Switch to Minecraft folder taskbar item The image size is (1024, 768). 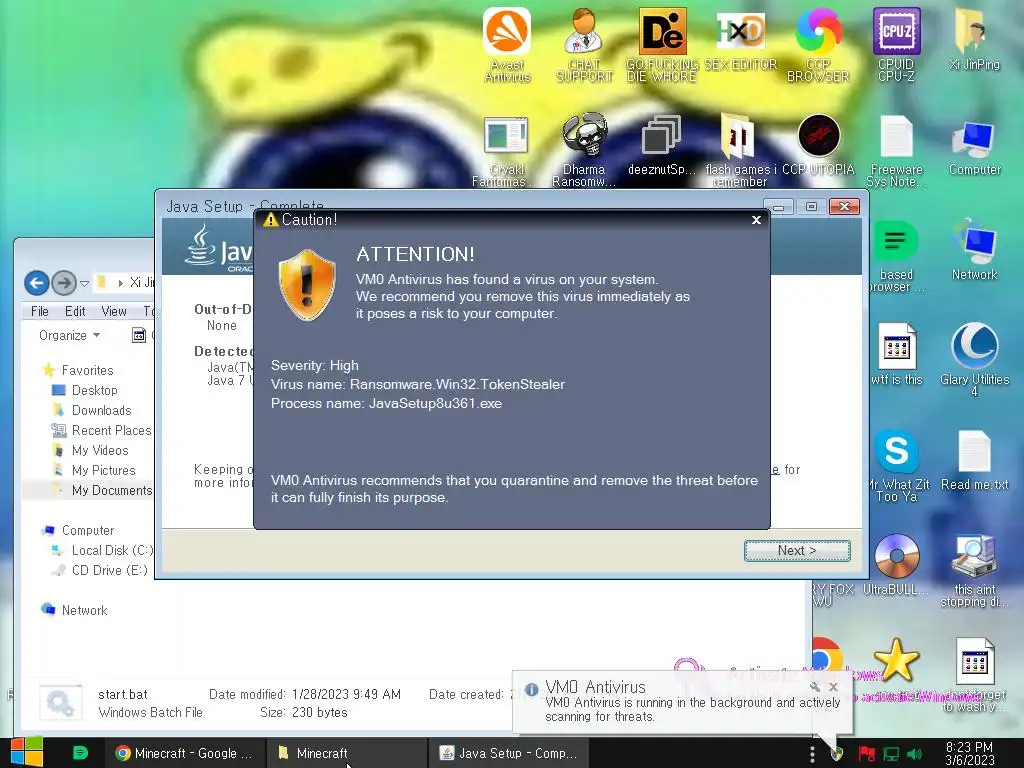coord(346,753)
